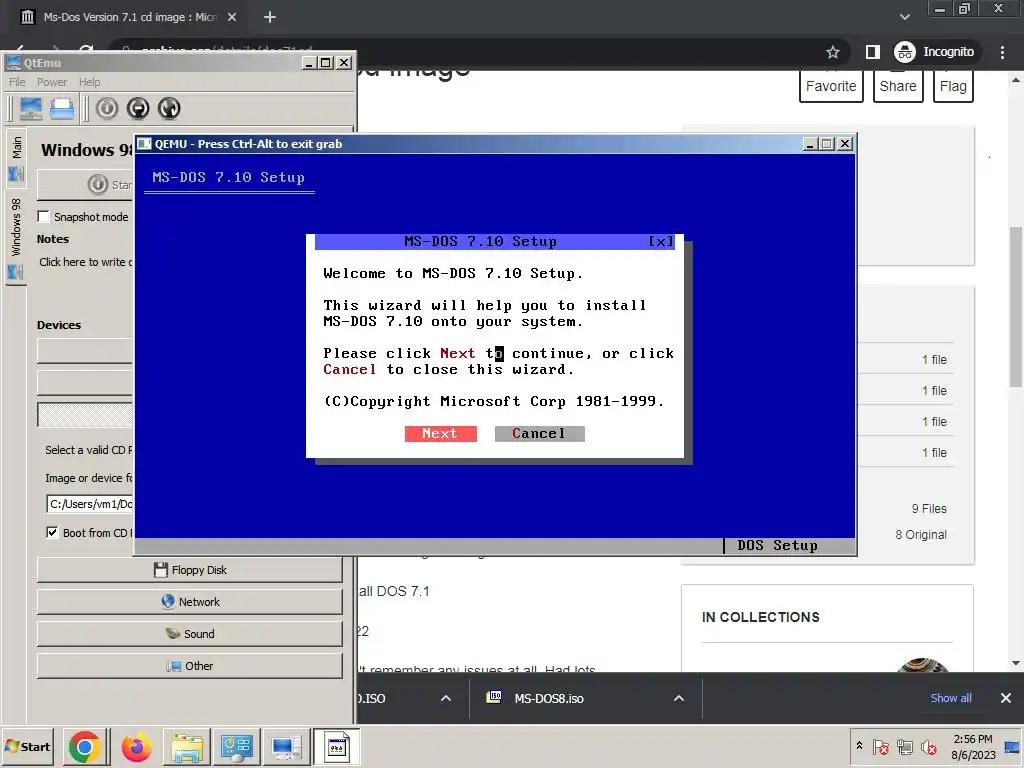Open options chevron for the .ISO download
Screen dimensions: 1024x768
pos(445,698)
